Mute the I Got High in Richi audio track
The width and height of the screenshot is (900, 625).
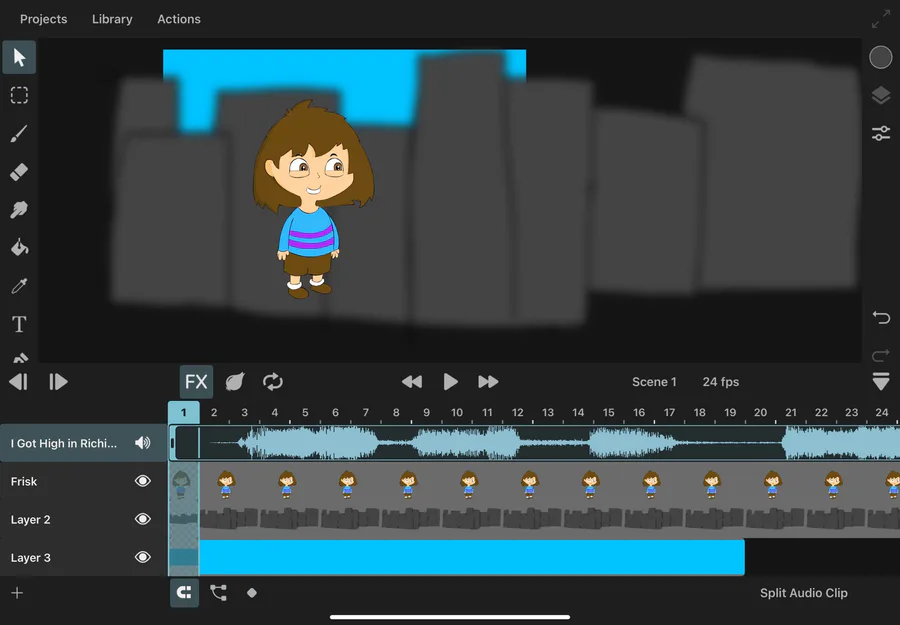pyautogui.click(x=142, y=443)
